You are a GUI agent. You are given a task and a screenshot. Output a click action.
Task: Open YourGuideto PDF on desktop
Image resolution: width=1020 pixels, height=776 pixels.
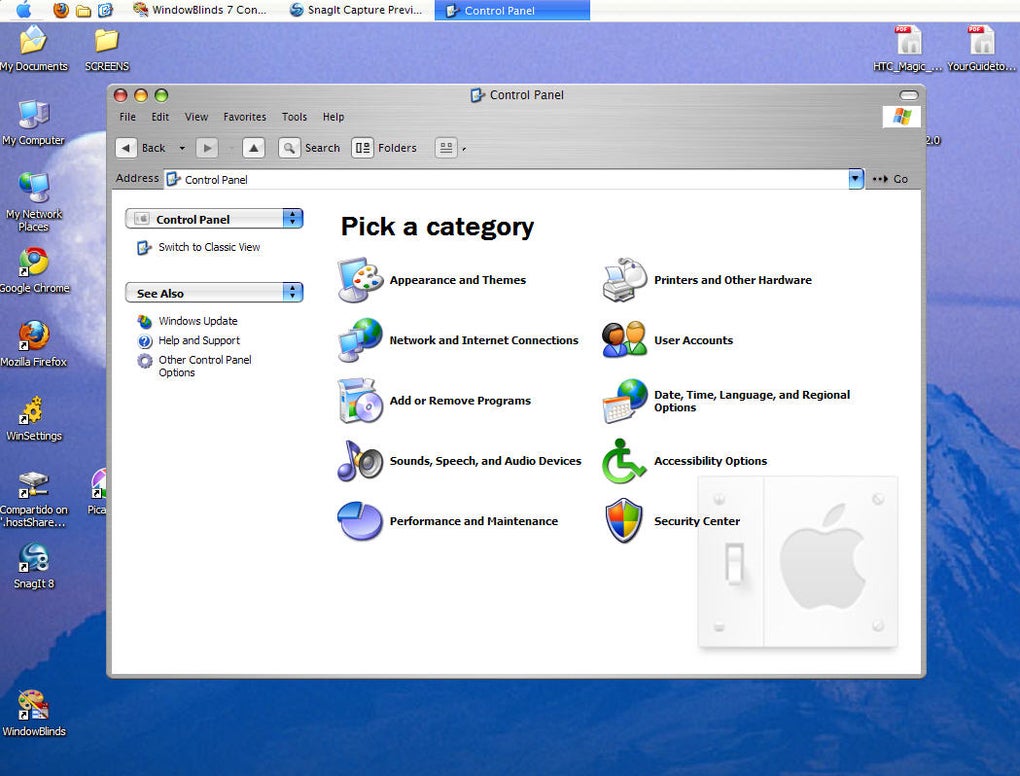tap(981, 49)
